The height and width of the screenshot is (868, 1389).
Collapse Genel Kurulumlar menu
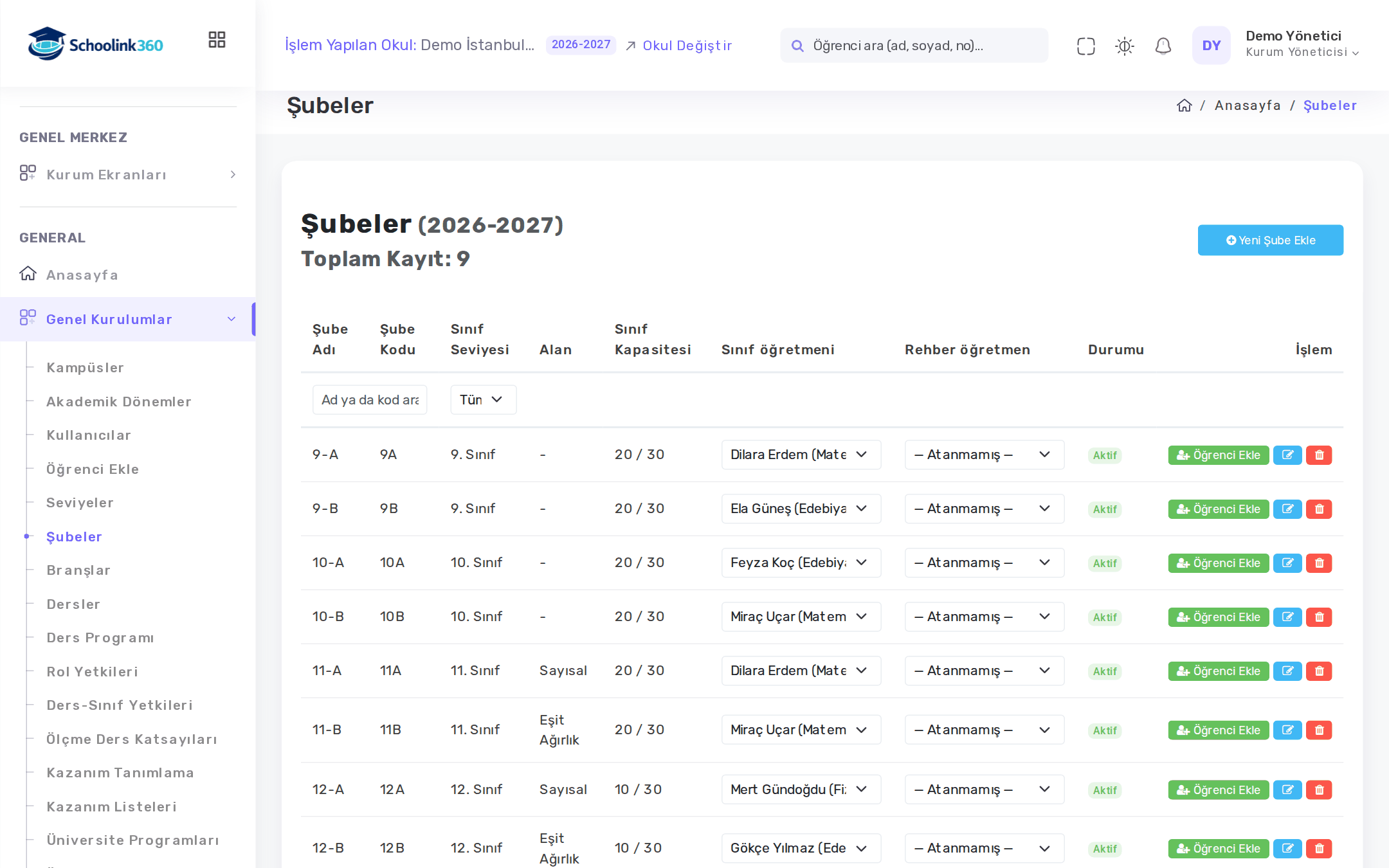click(128, 319)
